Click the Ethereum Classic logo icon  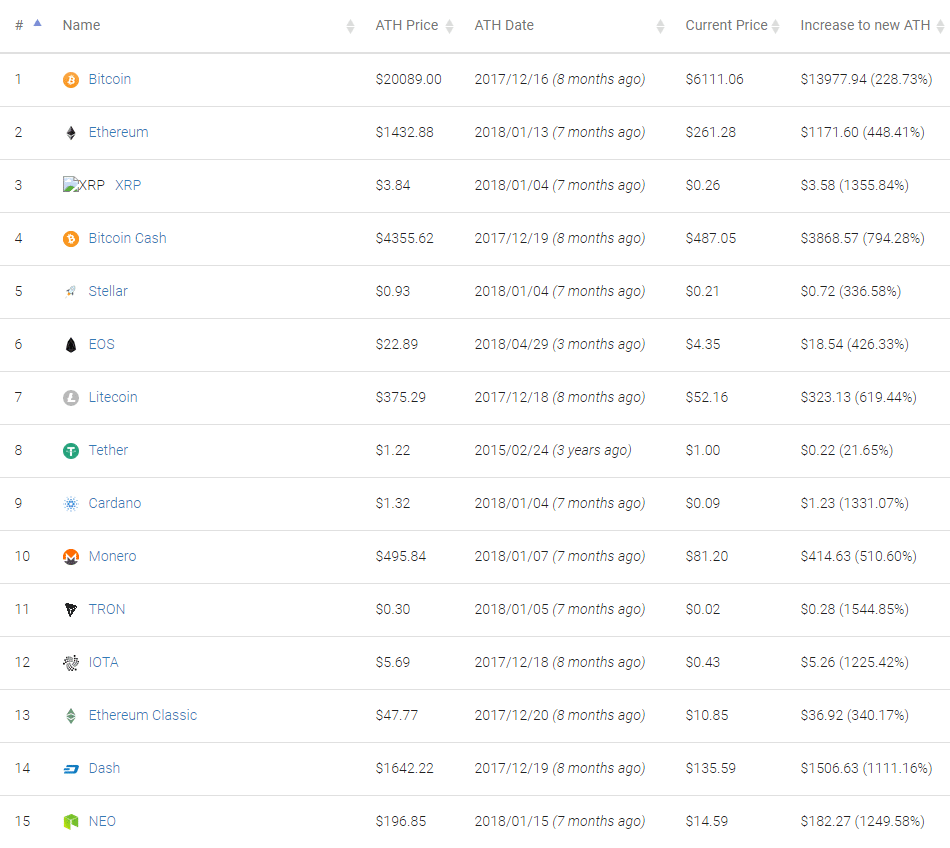pos(71,716)
